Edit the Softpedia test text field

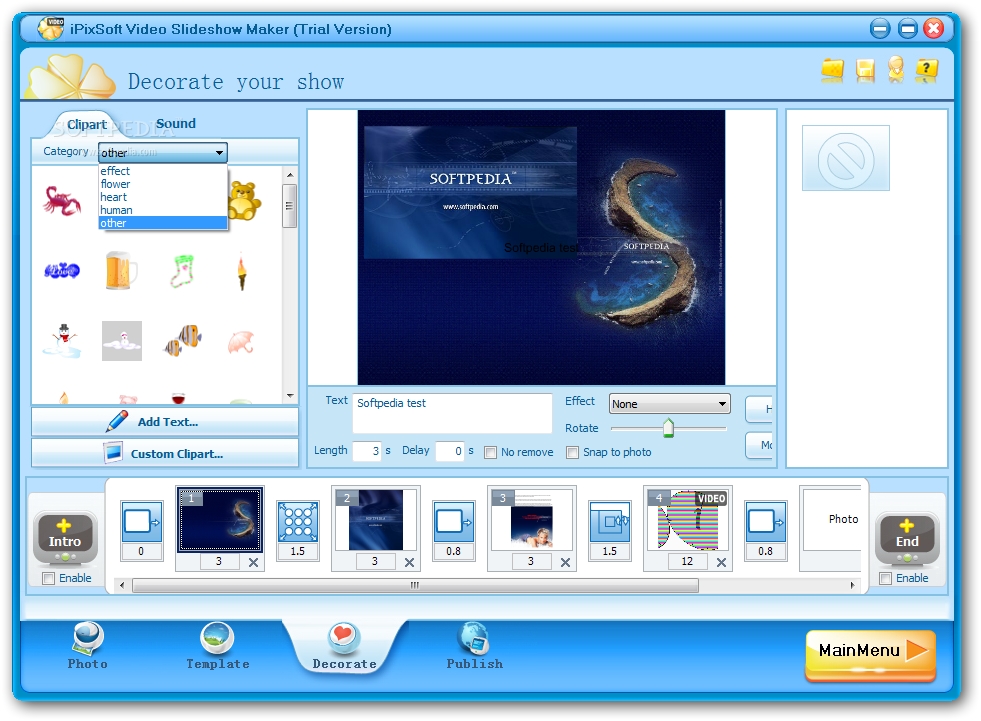452,413
